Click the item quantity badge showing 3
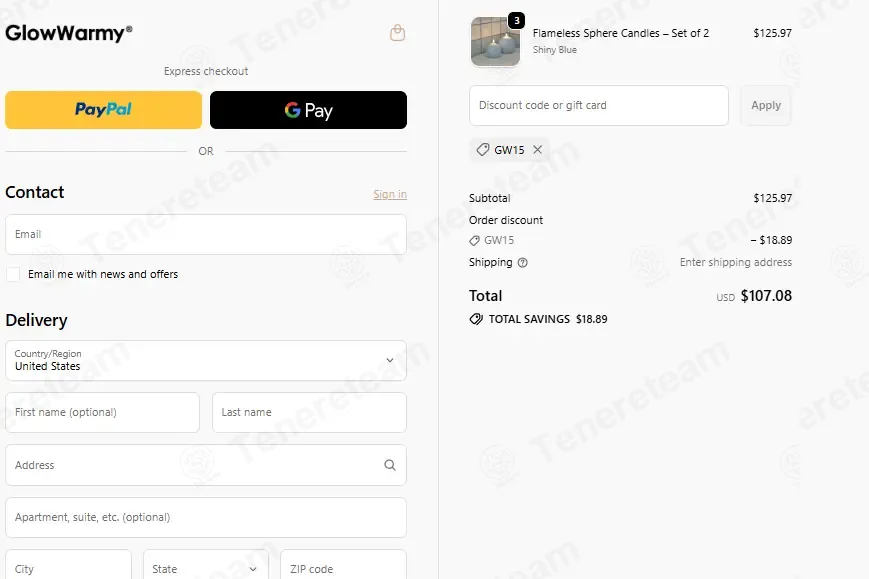This screenshot has height=579, width=869. click(517, 21)
